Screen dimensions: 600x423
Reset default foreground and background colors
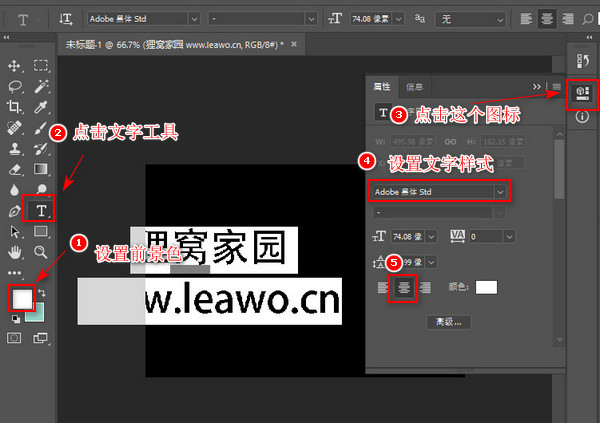[x=15, y=318]
